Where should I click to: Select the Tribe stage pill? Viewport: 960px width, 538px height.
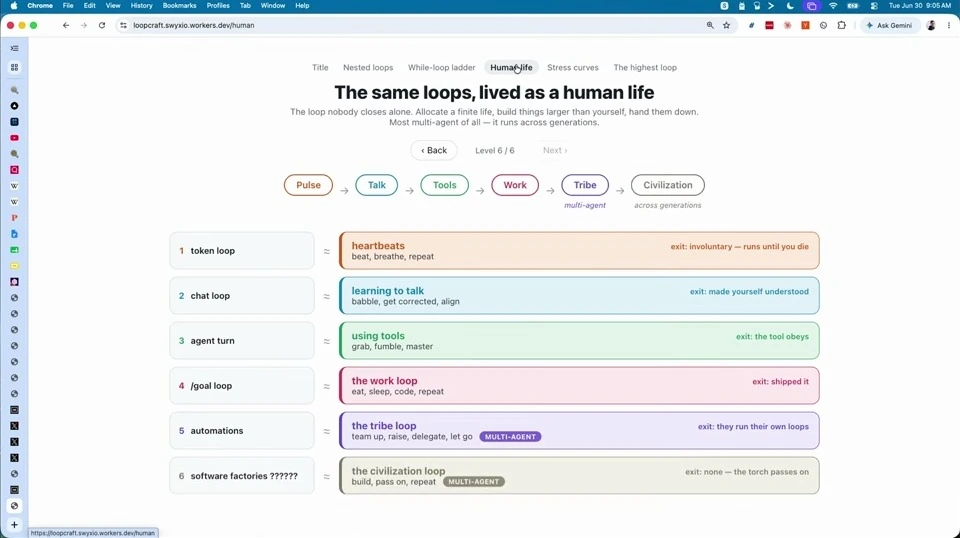click(x=585, y=185)
